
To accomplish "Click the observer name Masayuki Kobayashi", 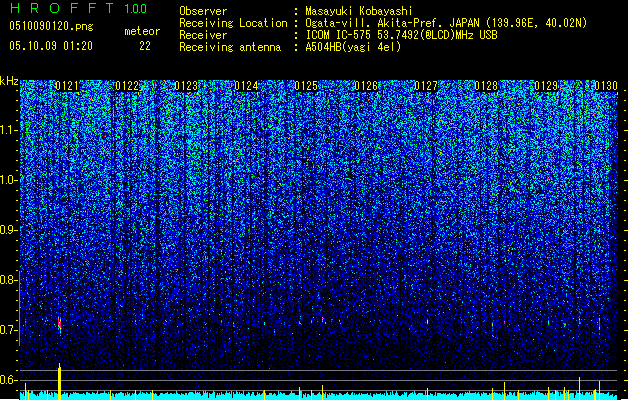I will (359, 11).
